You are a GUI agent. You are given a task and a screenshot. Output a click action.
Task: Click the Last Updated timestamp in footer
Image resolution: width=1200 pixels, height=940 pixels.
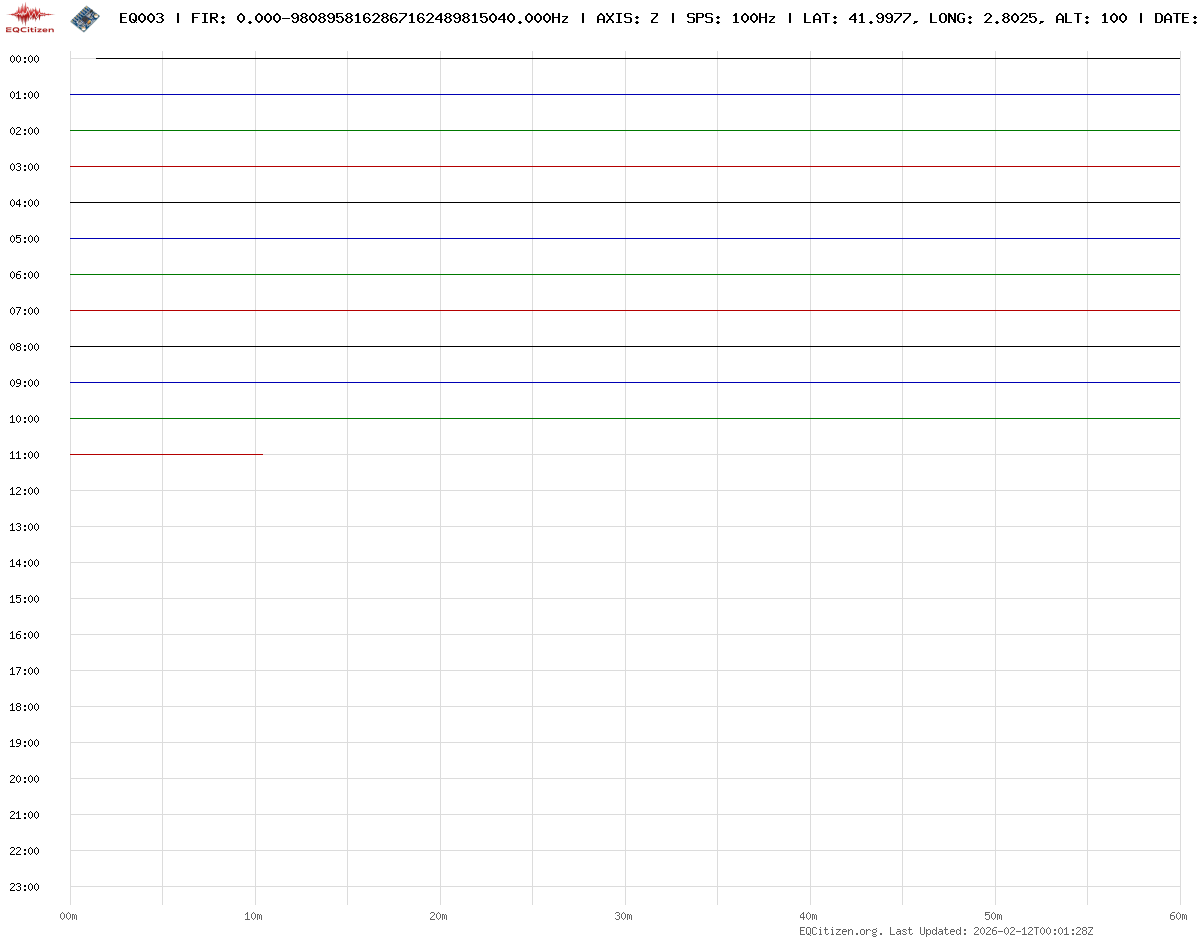[990, 931]
